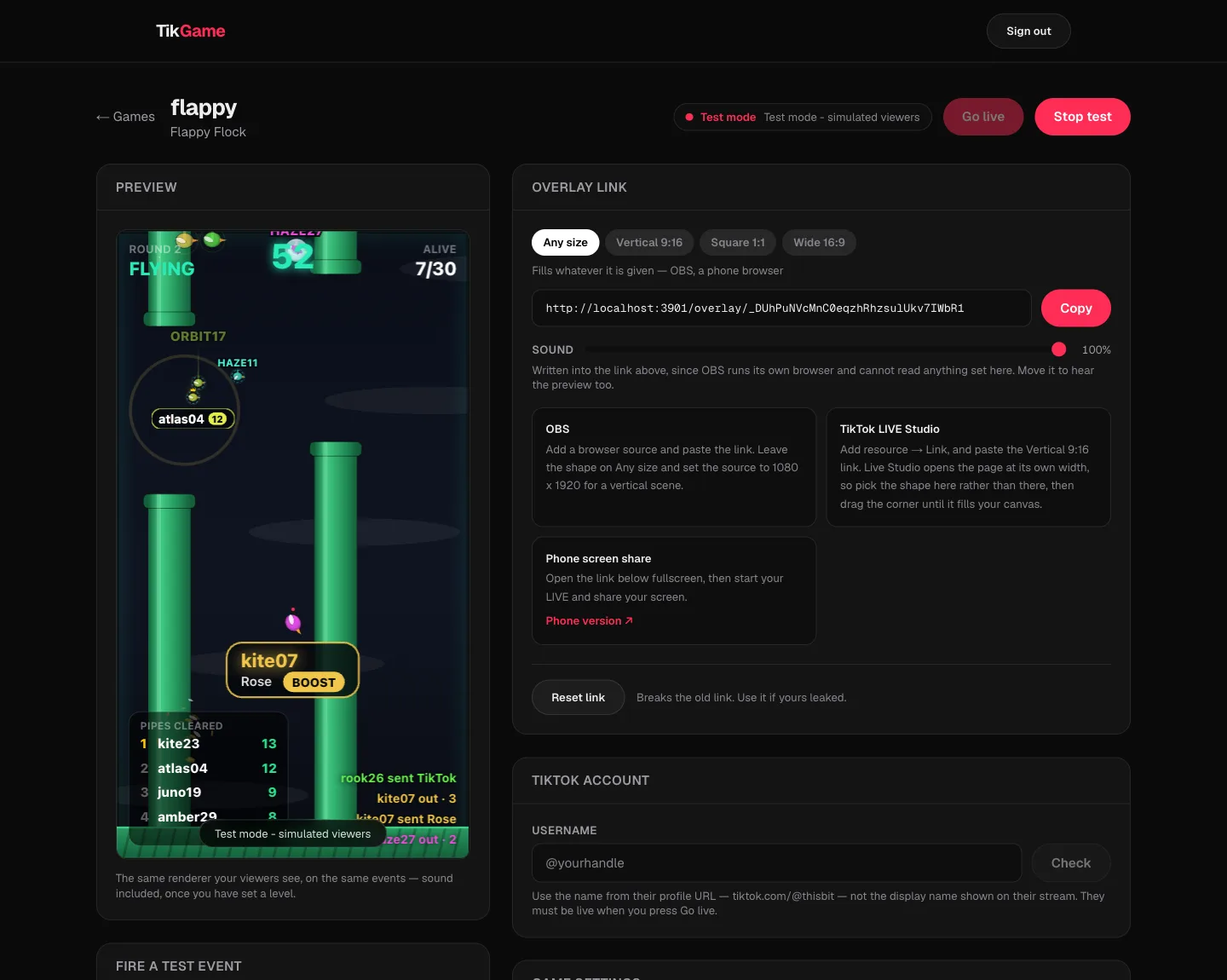Click the Flappy Flock subtitle
The height and width of the screenshot is (980, 1227).
(x=208, y=131)
